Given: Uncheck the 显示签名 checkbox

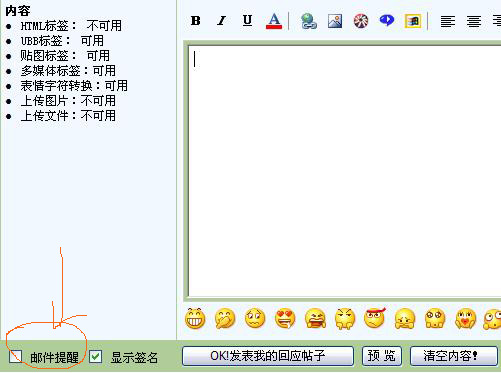Looking at the screenshot, I should pyautogui.click(x=95, y=357).
